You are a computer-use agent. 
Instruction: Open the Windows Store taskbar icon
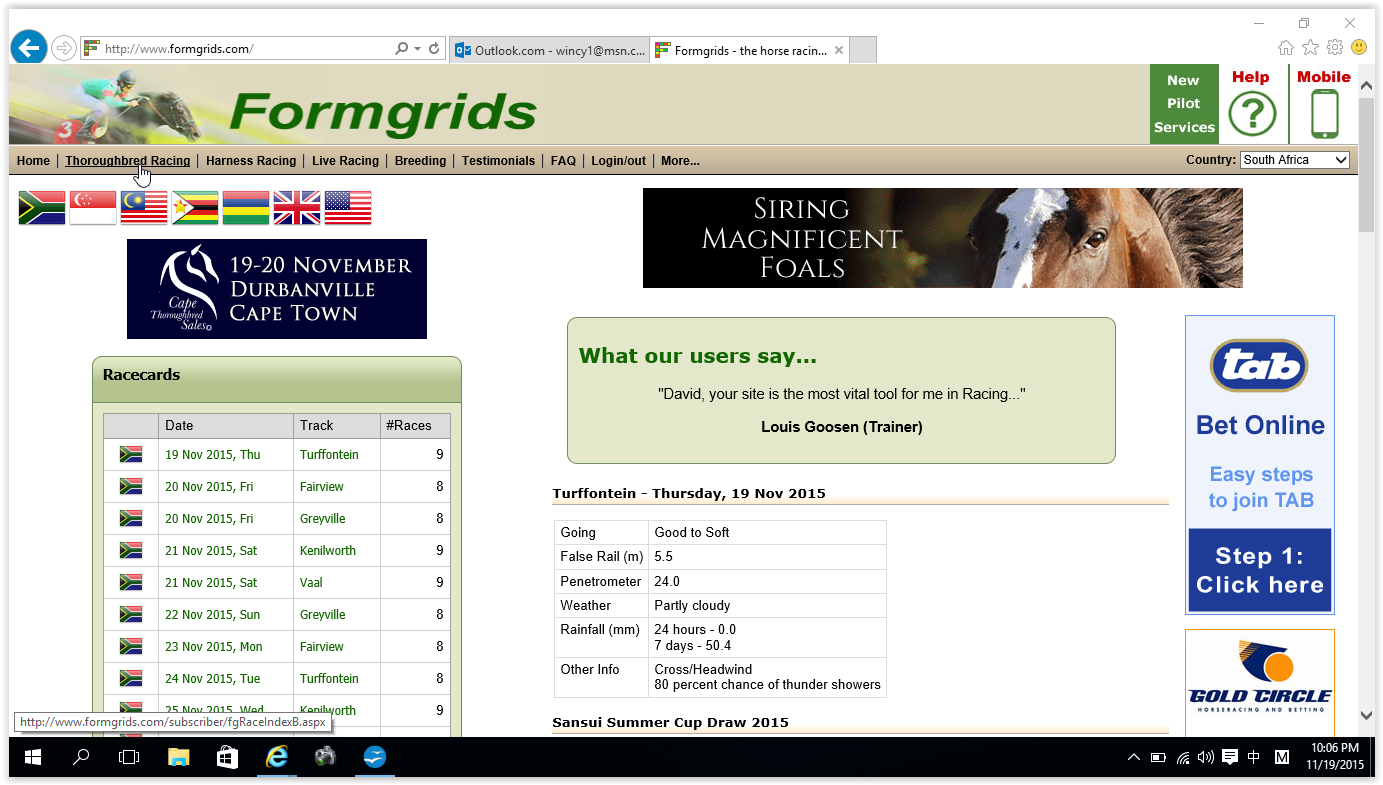coord(227,757)
